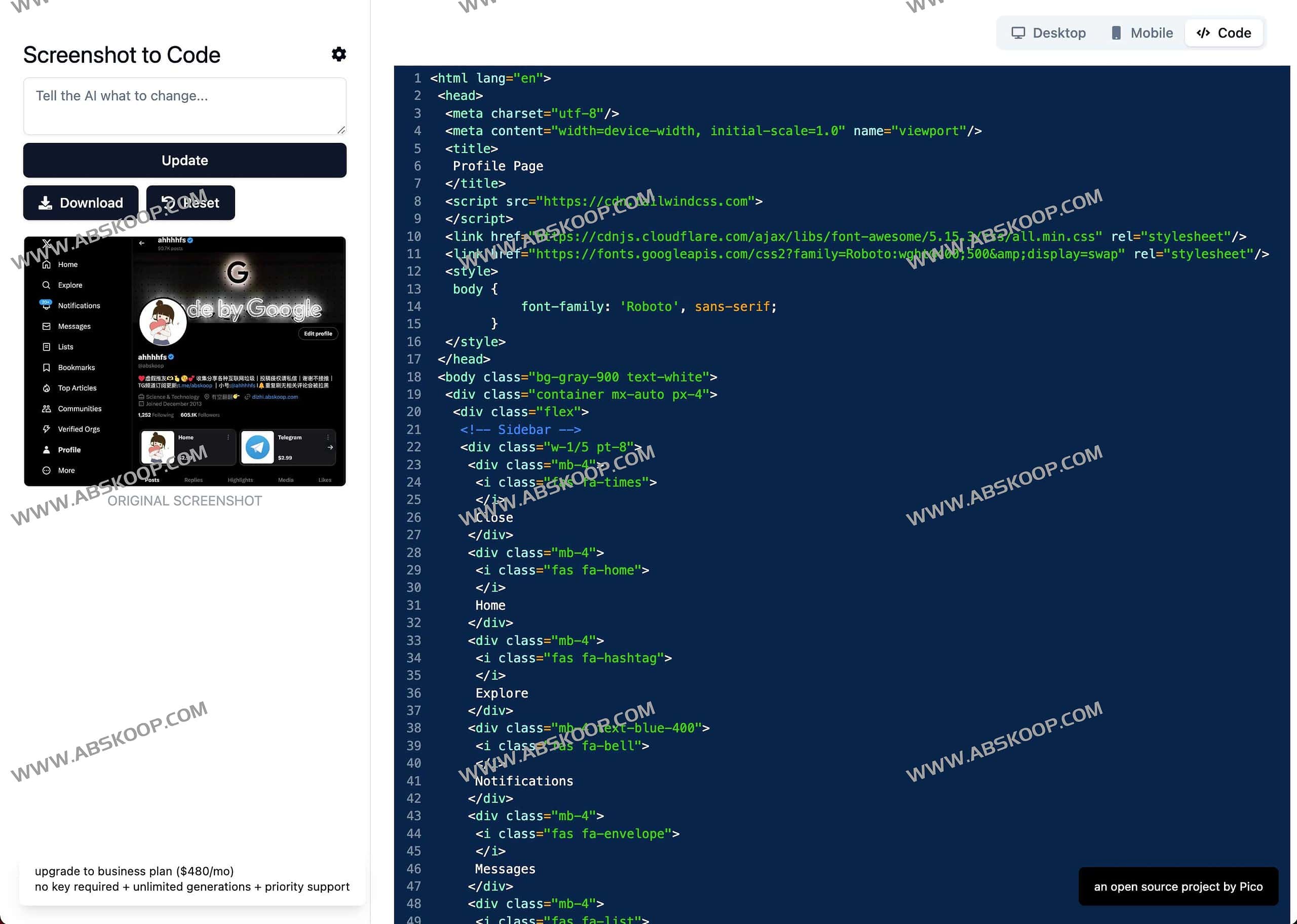Click the Verified Orgs icon in the sidebar image
This screenshot has width=1297, height=924.
[x=47, y=429]
